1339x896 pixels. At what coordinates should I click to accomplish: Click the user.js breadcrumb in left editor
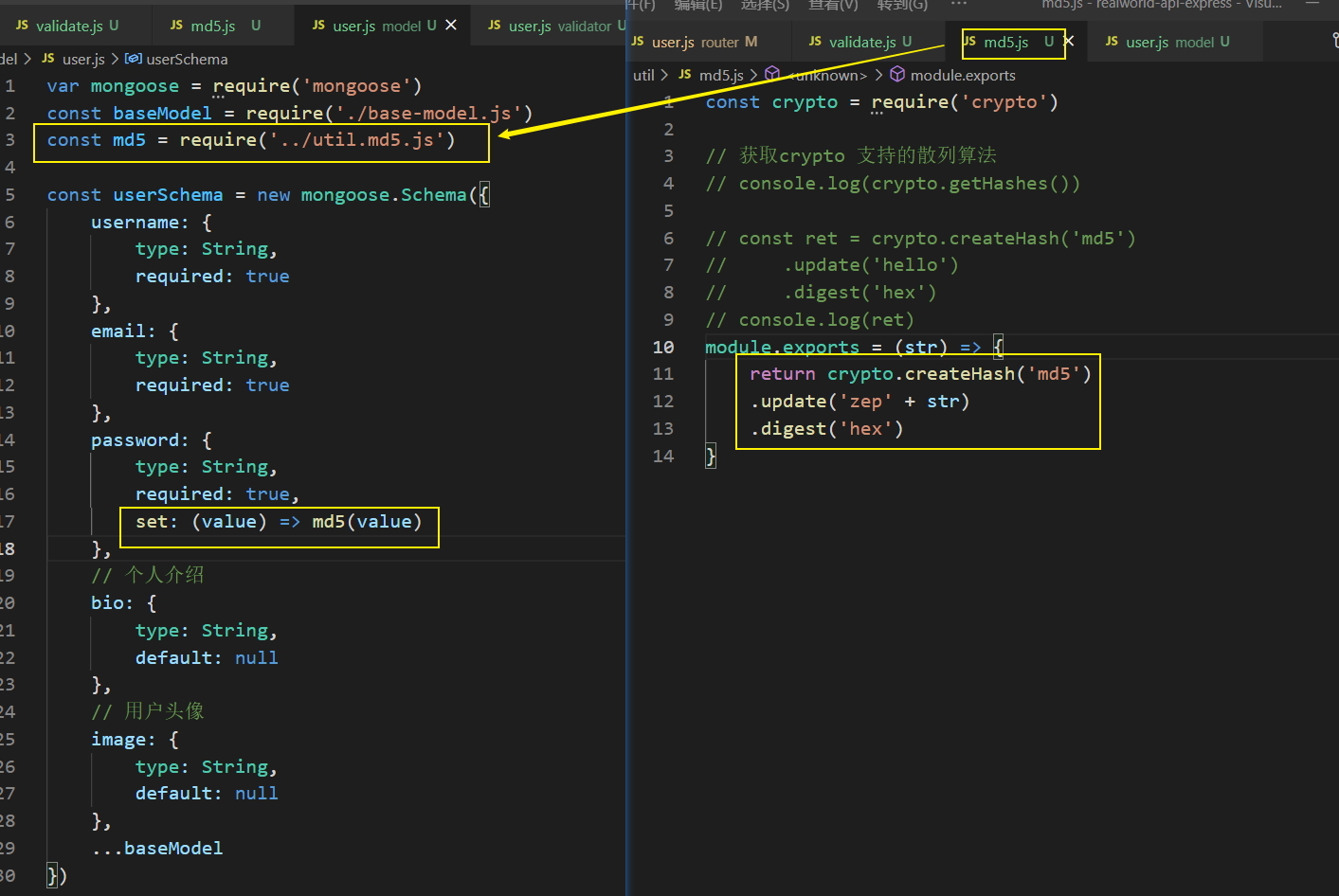[x=83, y=59]
